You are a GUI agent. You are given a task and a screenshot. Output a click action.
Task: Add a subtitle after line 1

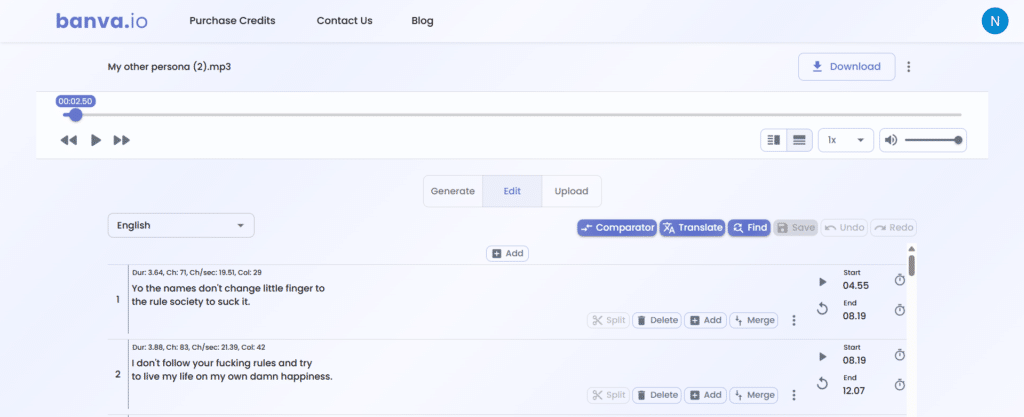coord(705,320)
